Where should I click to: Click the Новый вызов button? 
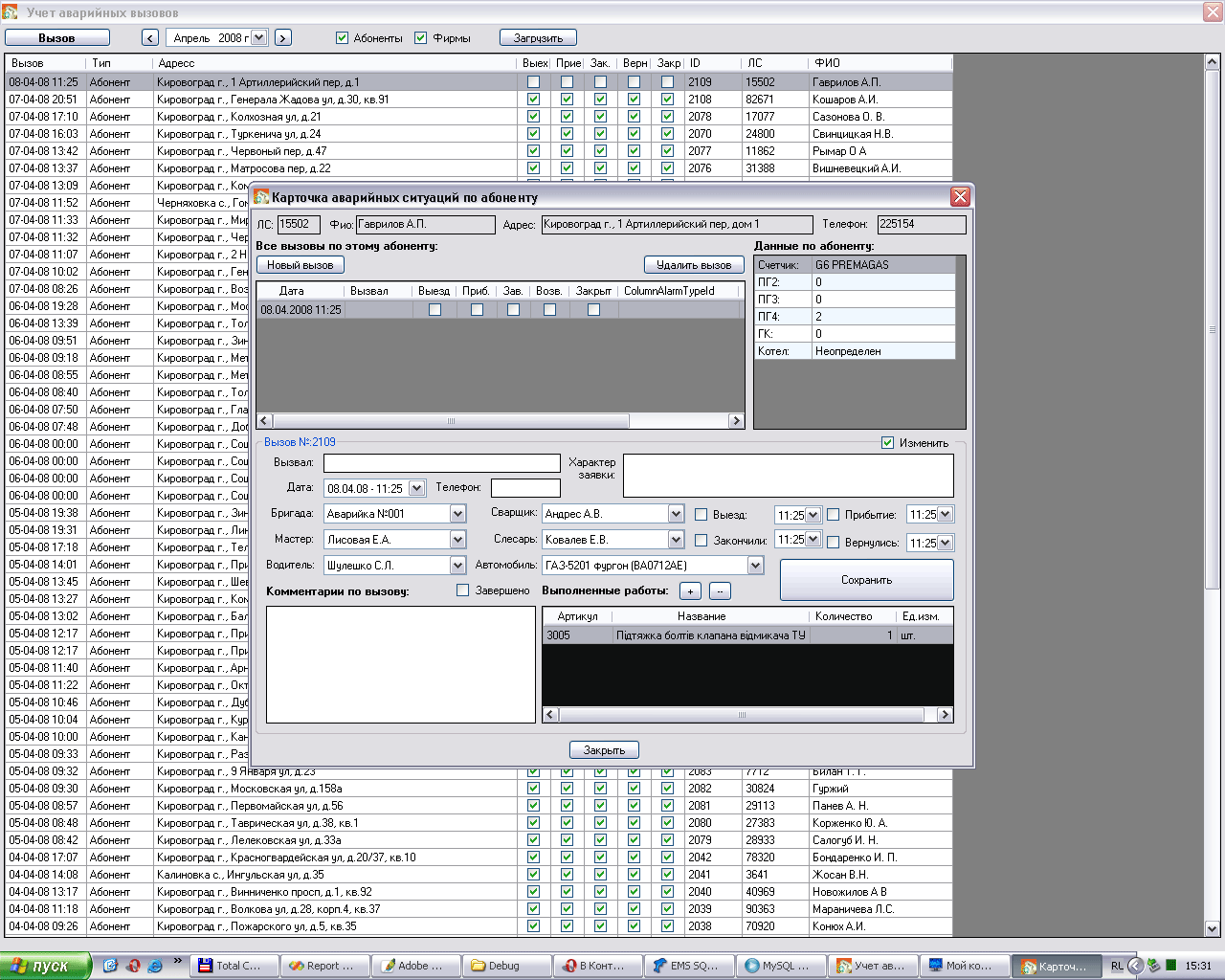[300, 265]
